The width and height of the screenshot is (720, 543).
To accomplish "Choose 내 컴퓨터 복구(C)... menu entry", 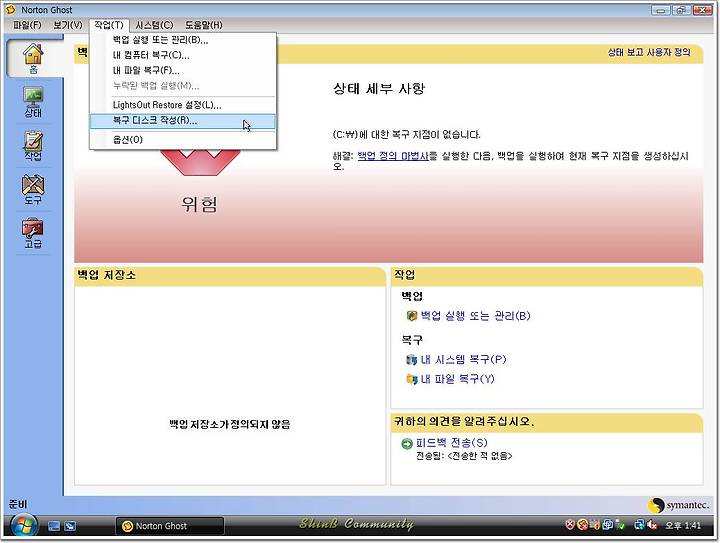I will 183,55.
